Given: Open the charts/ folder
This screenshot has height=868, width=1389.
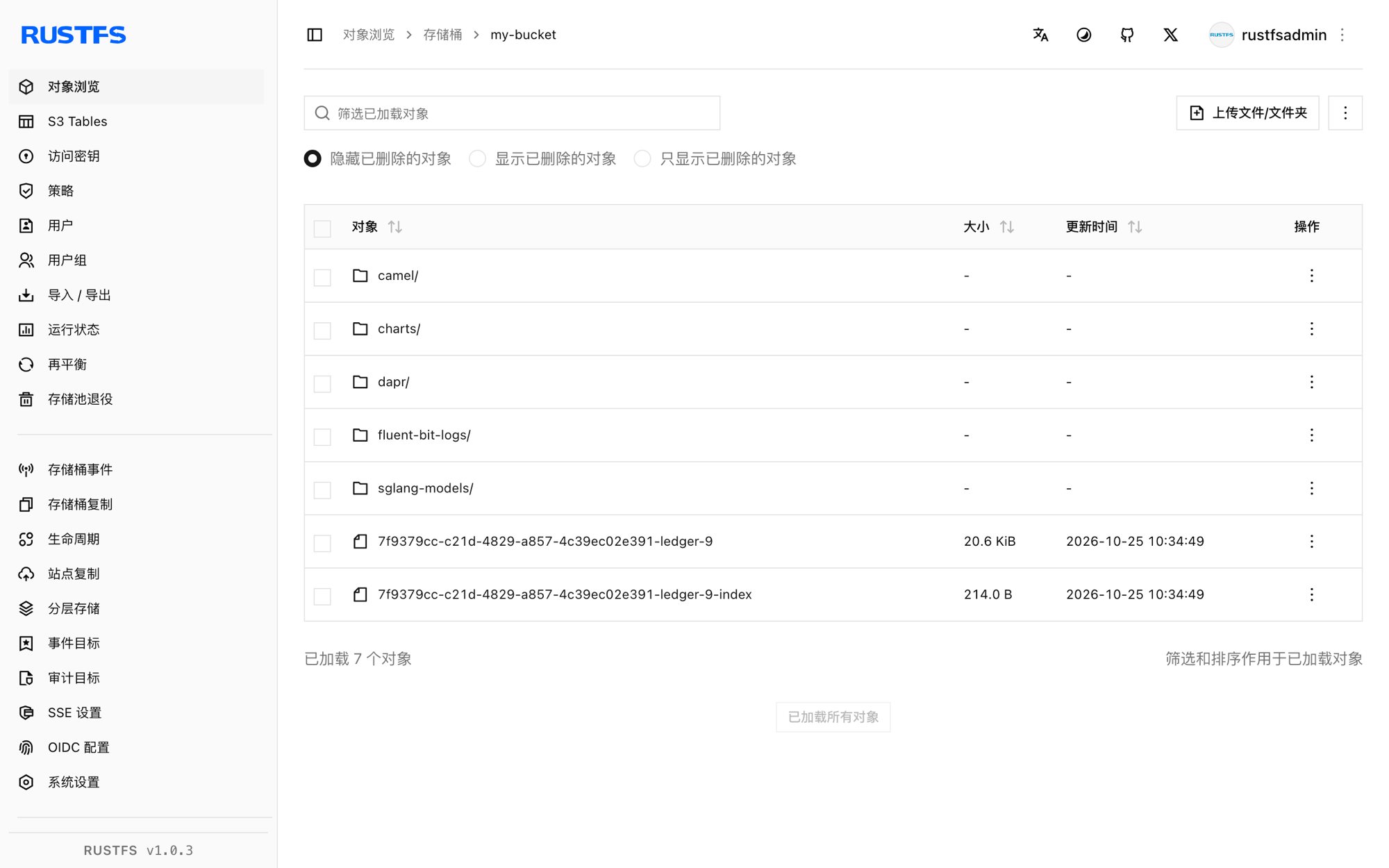Looking at the screenshot, I should coord(399,328).
